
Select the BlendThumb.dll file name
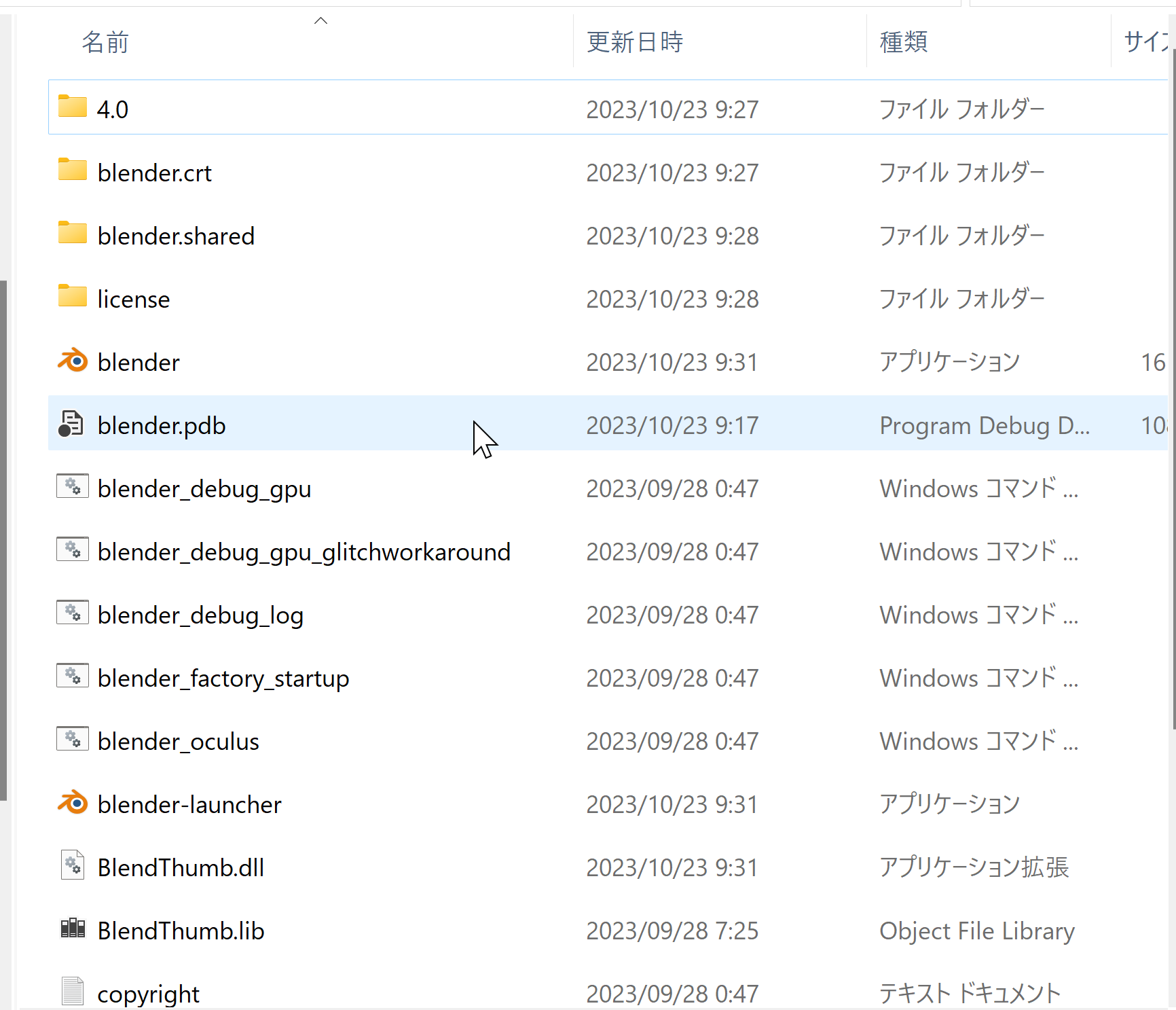(181, 867)
